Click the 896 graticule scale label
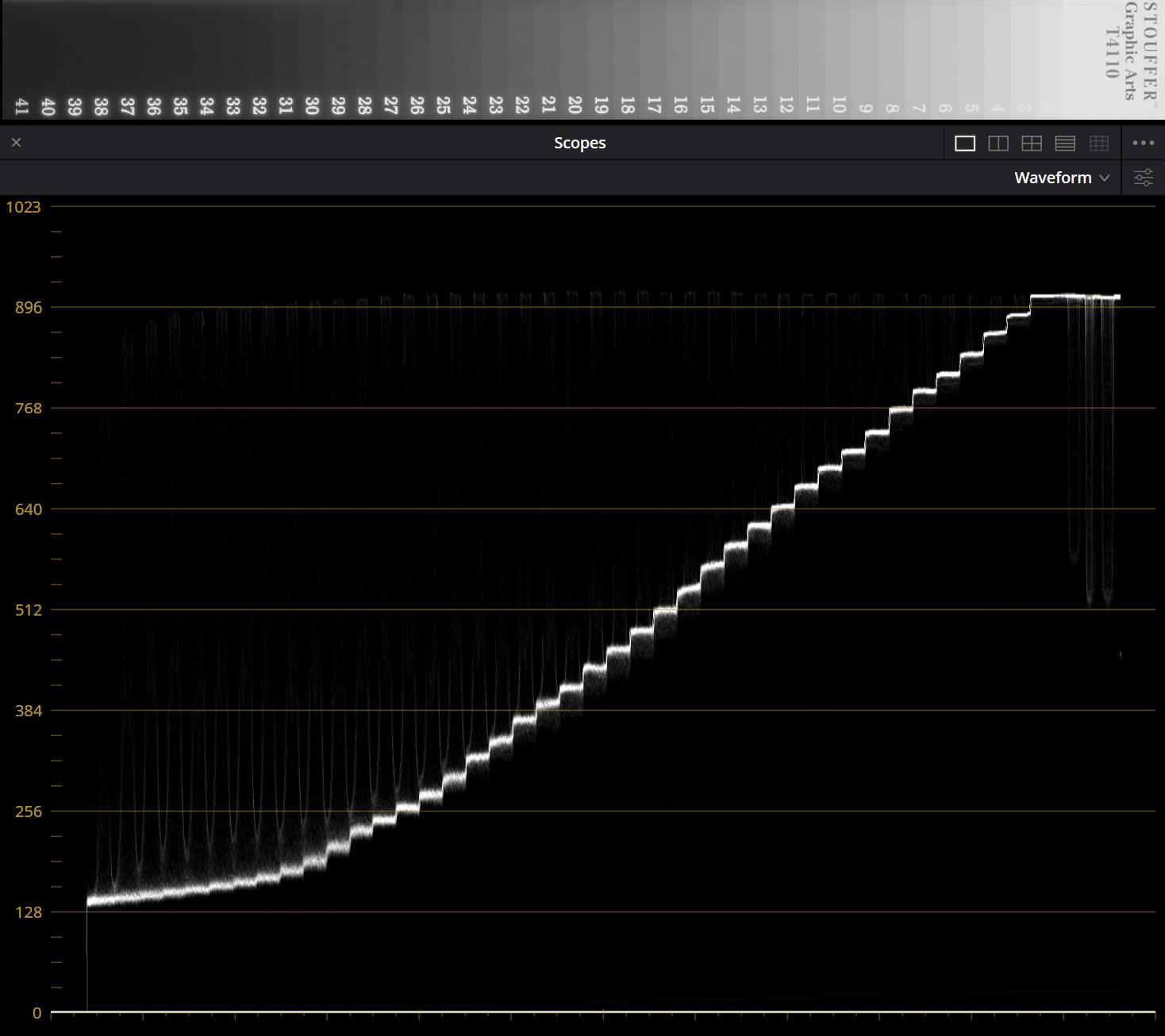 click(28, 308)
